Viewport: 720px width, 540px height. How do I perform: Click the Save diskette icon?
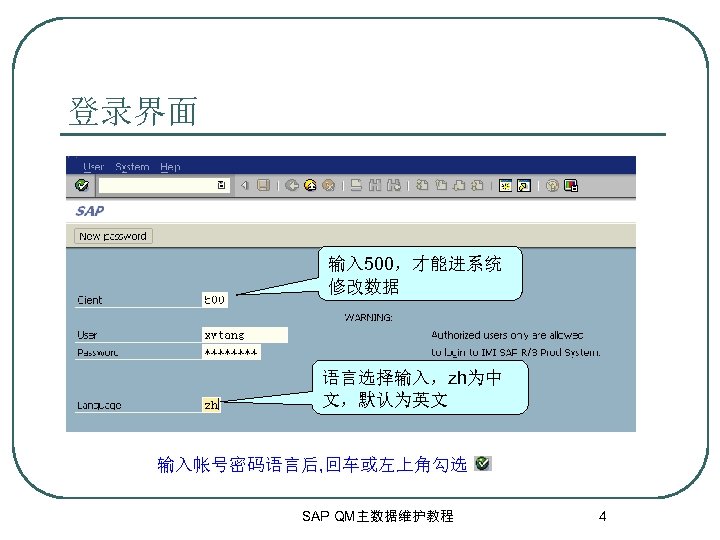[x=264, y=186]
